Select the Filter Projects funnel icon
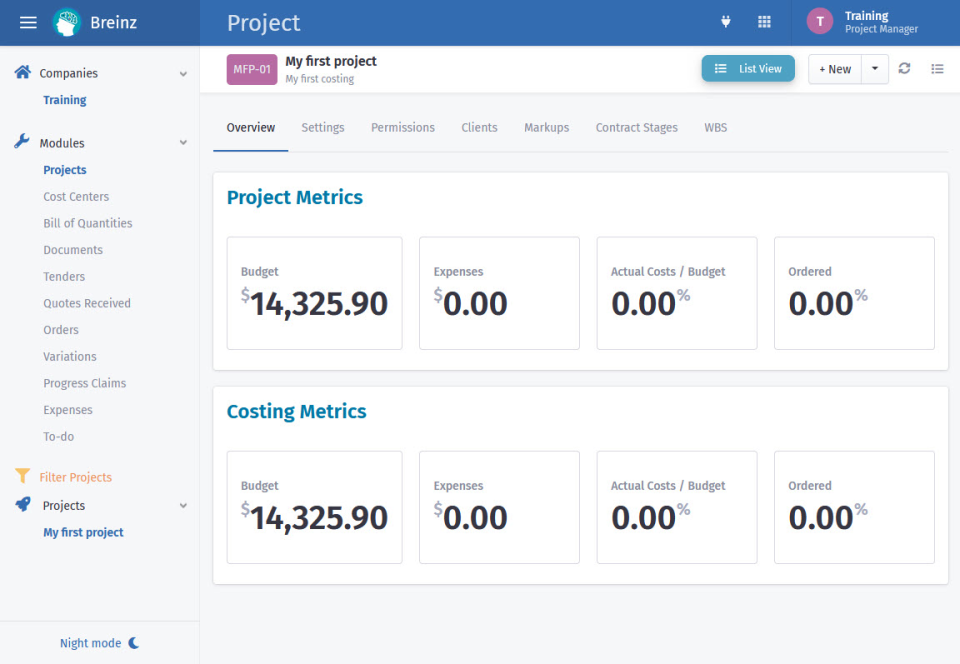 [21, 477]
